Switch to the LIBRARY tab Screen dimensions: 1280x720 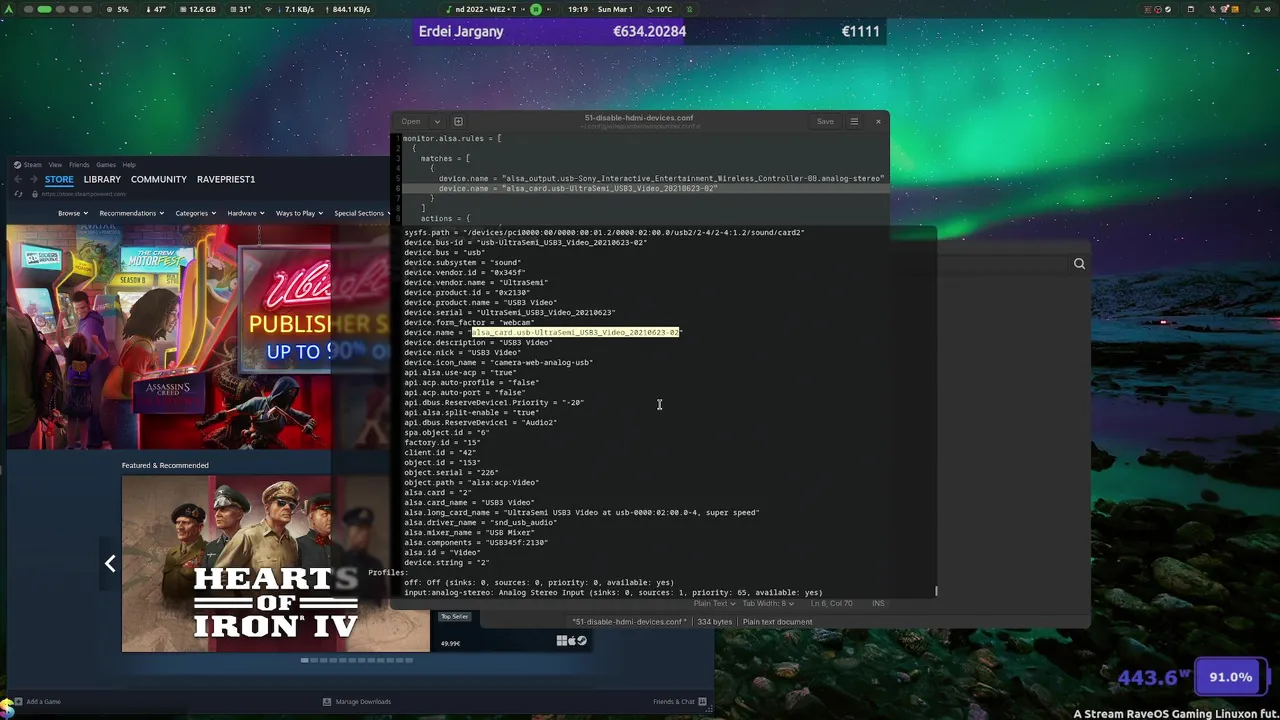click(102, 179)
